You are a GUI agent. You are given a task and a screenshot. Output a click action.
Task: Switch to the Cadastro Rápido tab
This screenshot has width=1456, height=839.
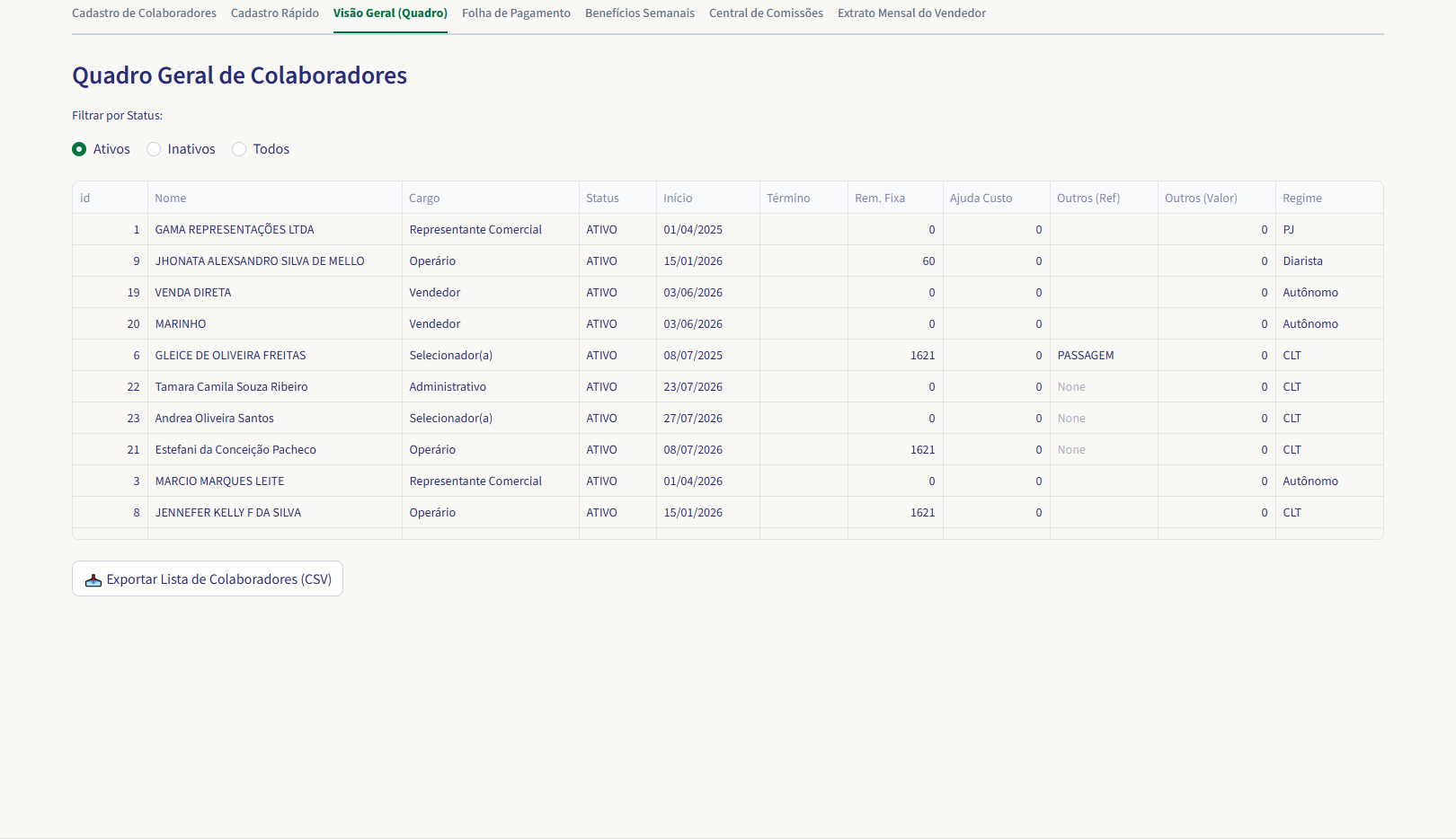click(275, 13)
